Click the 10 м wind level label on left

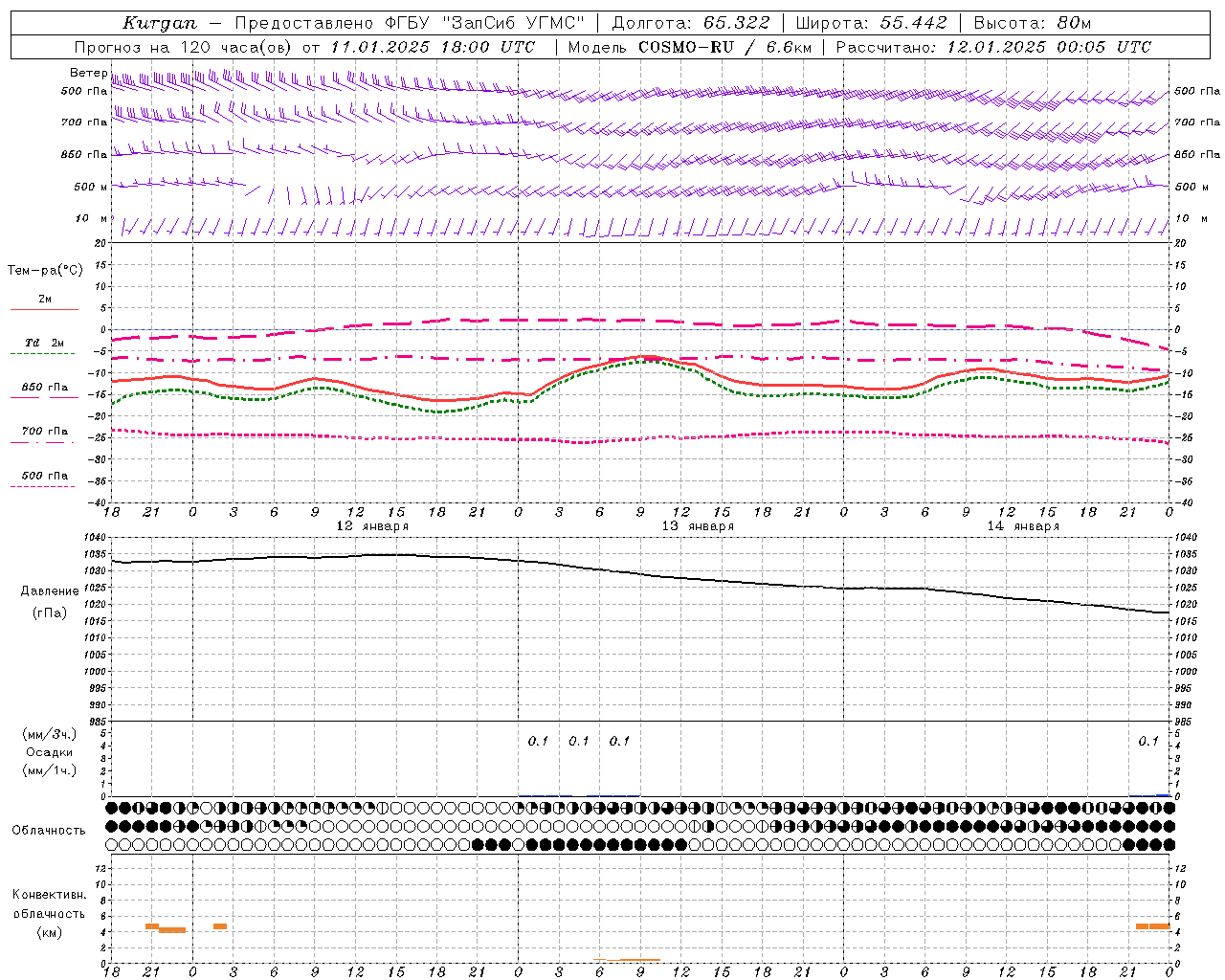pos(92,218)
